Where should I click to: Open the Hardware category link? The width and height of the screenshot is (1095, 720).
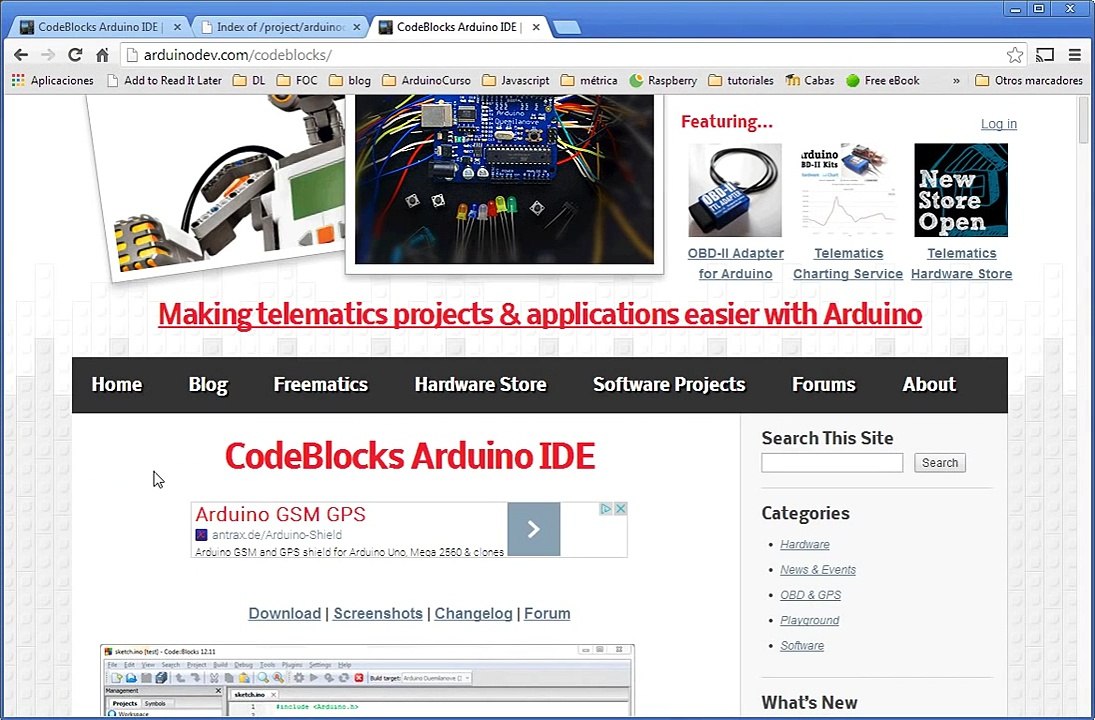pos(804,545)
